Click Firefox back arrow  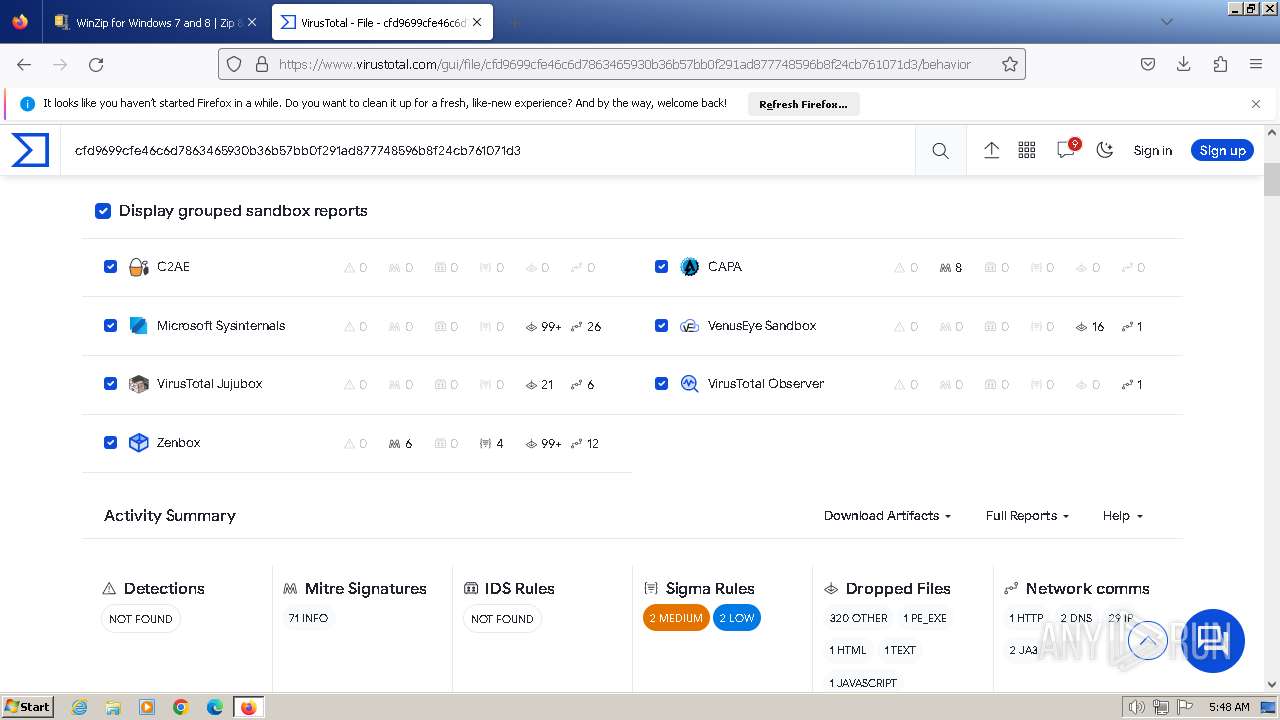[x=24, y=64]
